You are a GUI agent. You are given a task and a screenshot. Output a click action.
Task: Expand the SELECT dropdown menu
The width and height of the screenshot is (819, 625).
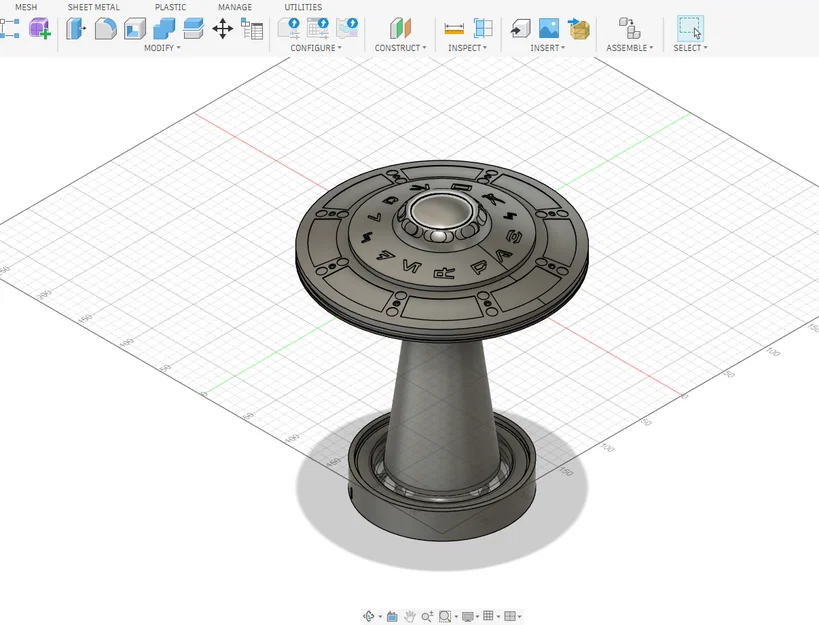pyautogui.click(x=690, y=48)
